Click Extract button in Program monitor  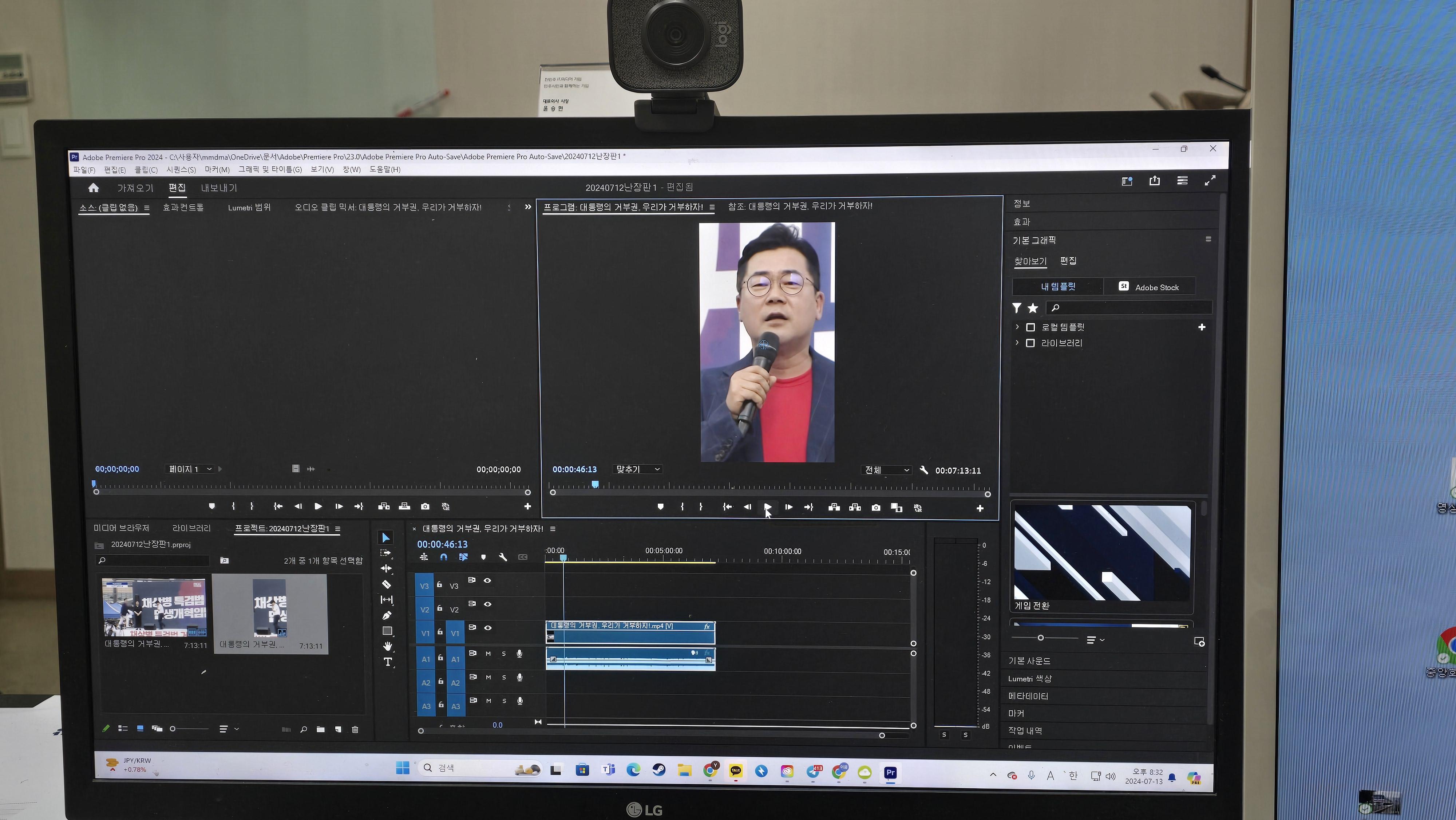855,508
